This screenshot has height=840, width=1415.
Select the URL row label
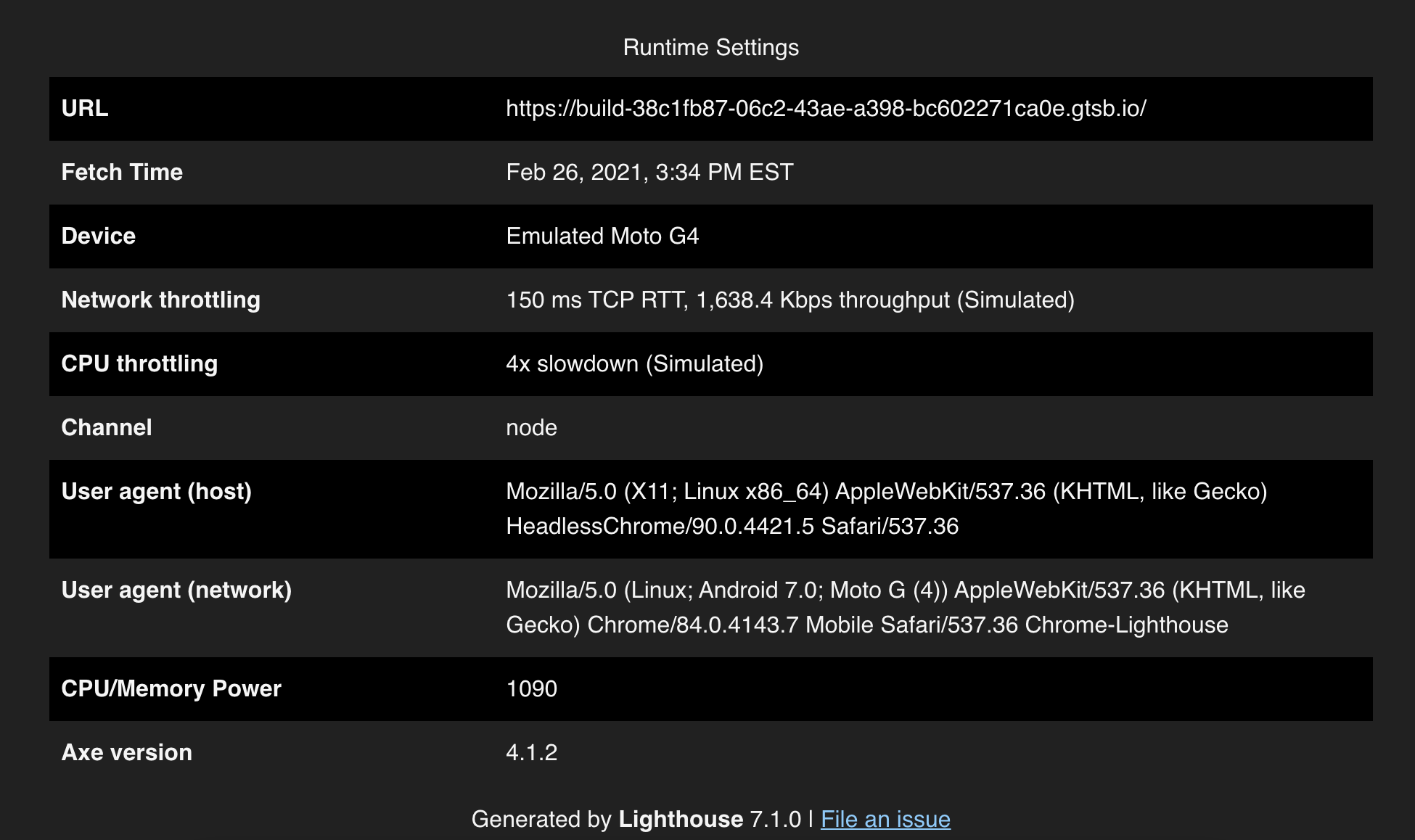(x=85, y=109)
